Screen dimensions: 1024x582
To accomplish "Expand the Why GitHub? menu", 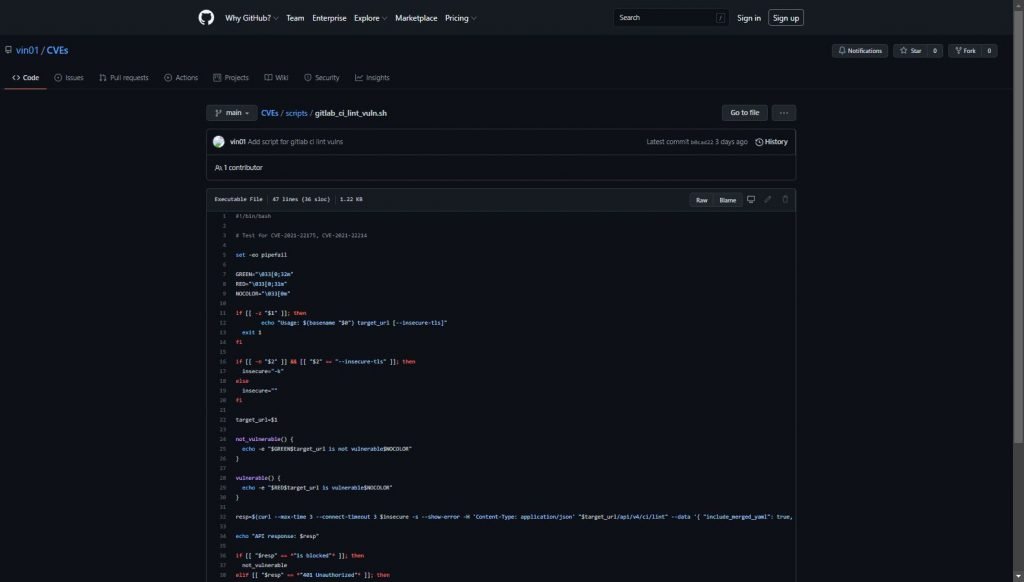I will pyautogui.click(x=251, y=18).
